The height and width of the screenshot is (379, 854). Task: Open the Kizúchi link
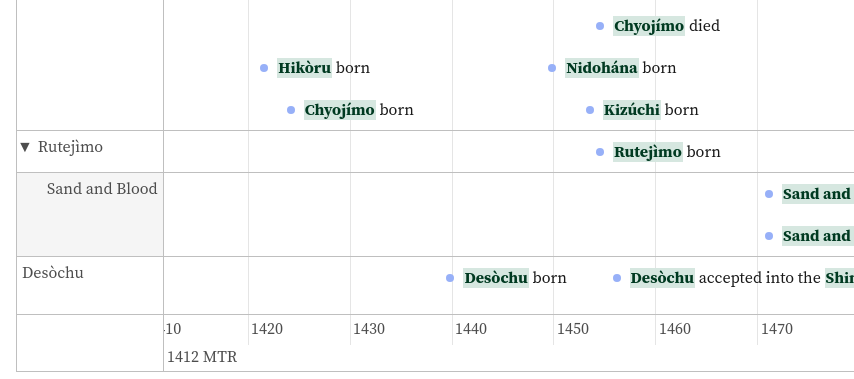click(x=632, y=110)
